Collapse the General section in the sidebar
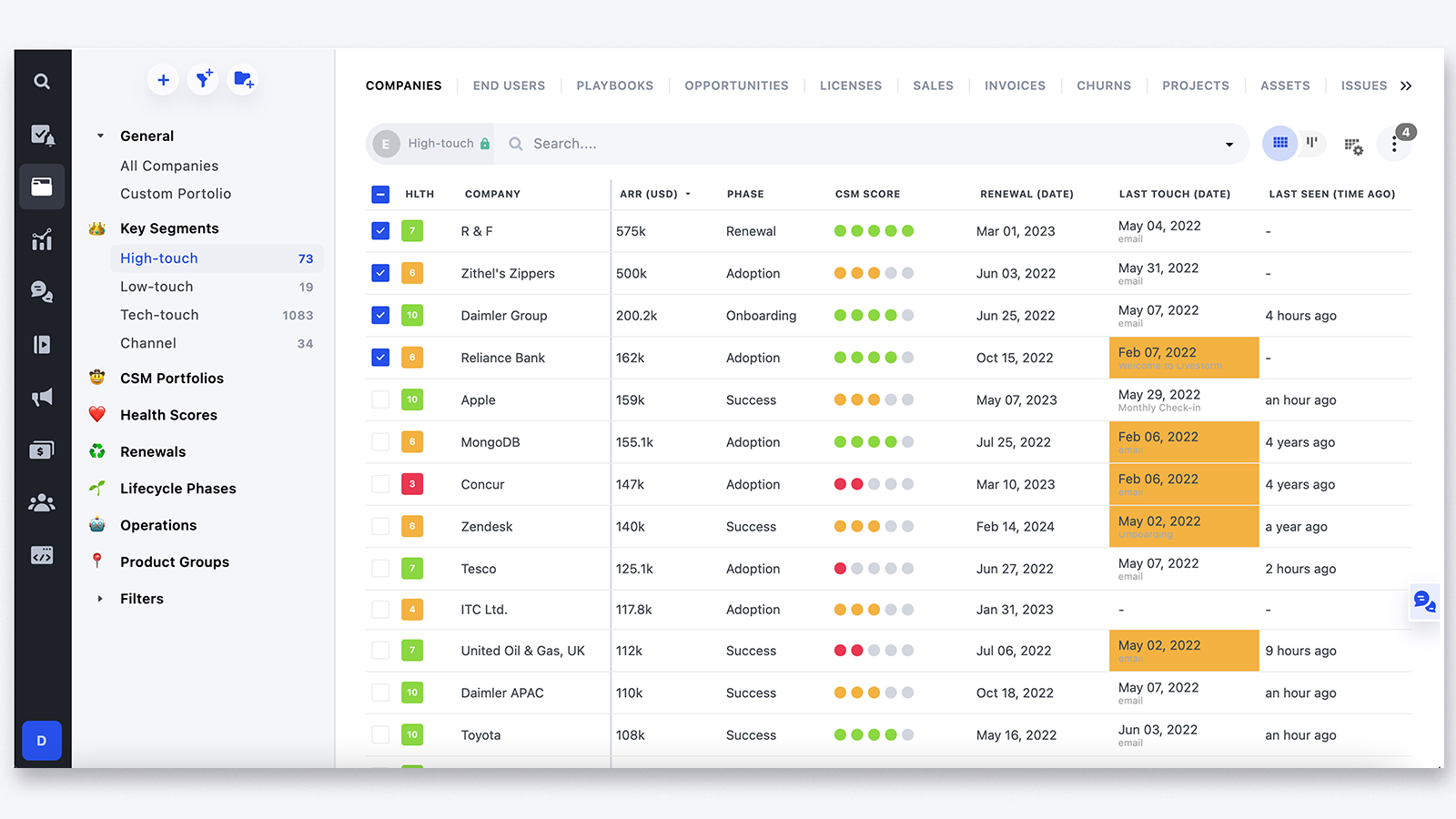Viewport: 1456px width, 819px height. 100,136
